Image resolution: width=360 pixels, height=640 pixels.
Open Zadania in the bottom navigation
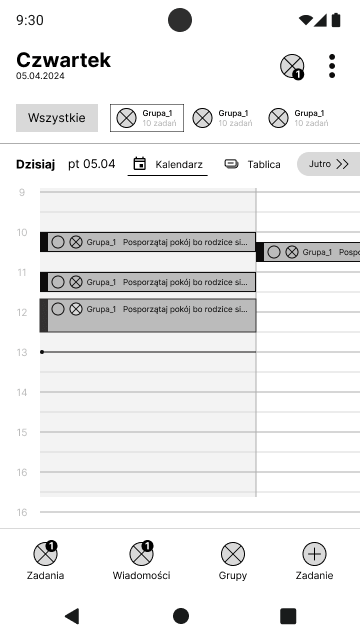pos(45,560)
